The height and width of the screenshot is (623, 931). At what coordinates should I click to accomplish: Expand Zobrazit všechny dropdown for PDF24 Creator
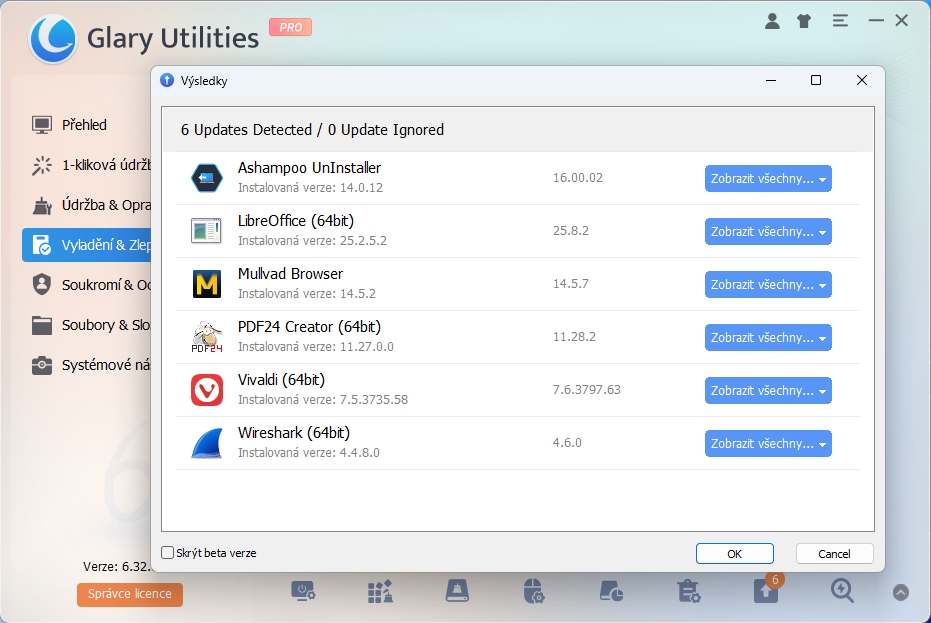coord(768,338)
